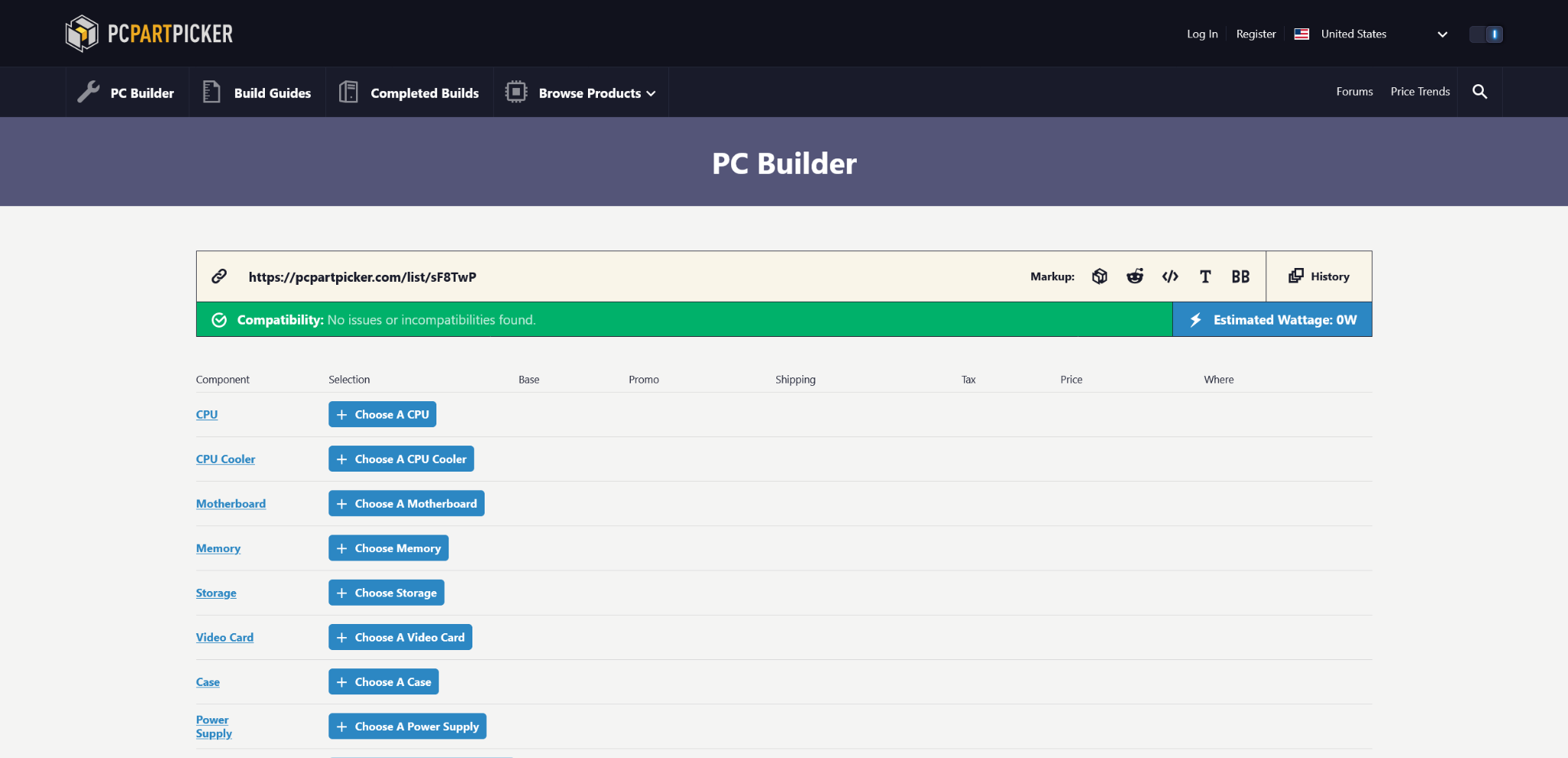
Task: Click the US flag icon
Action: coord(1302,34)
